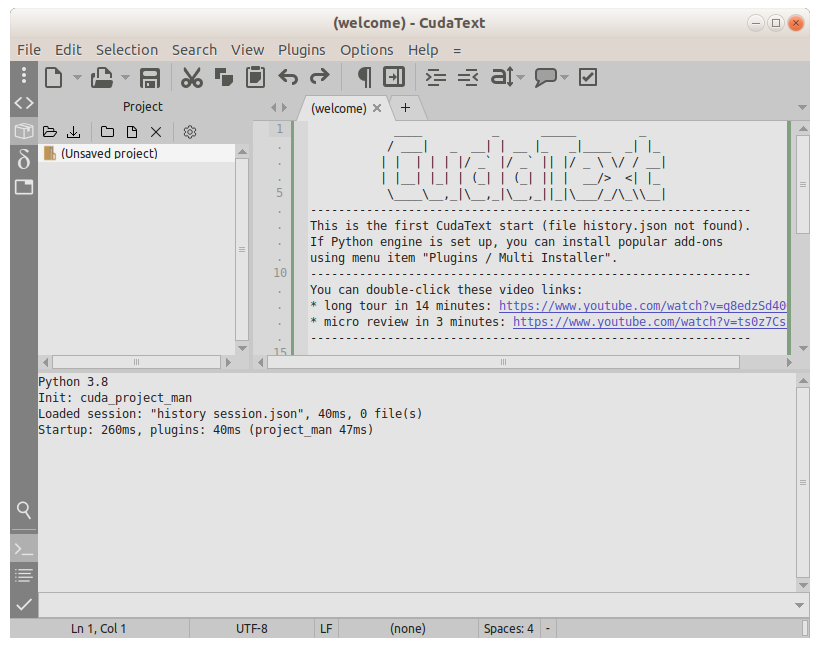Screen dimensions: 820x648
Task: Click the Sort lines icon
Action: [x=502, y=77]
